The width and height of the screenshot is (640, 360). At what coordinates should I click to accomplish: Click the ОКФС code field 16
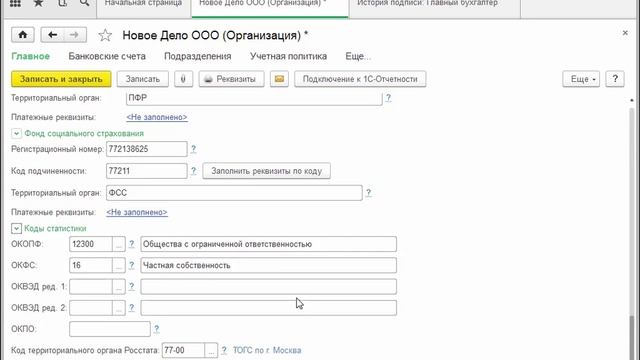click(x=91, y=265)
